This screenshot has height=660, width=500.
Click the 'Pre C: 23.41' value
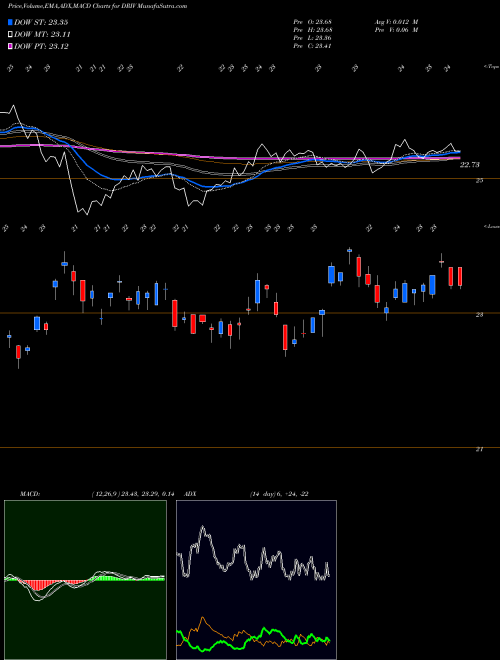[x=313, y=46]
